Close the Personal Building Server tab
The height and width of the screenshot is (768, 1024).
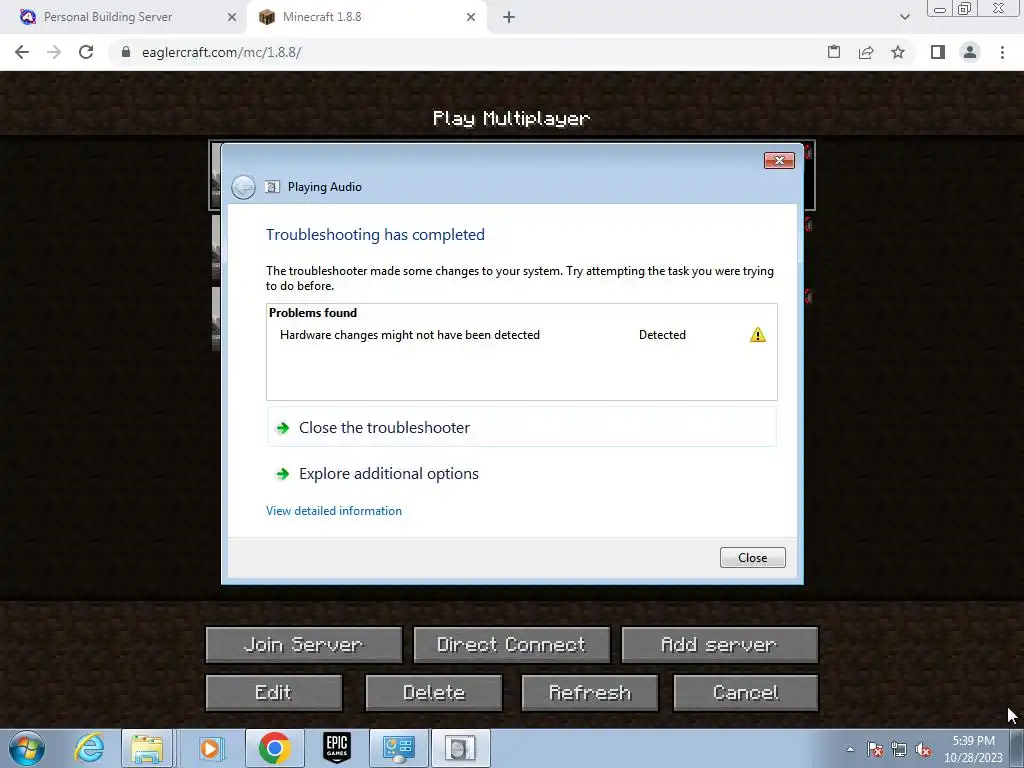pos(232,18)
